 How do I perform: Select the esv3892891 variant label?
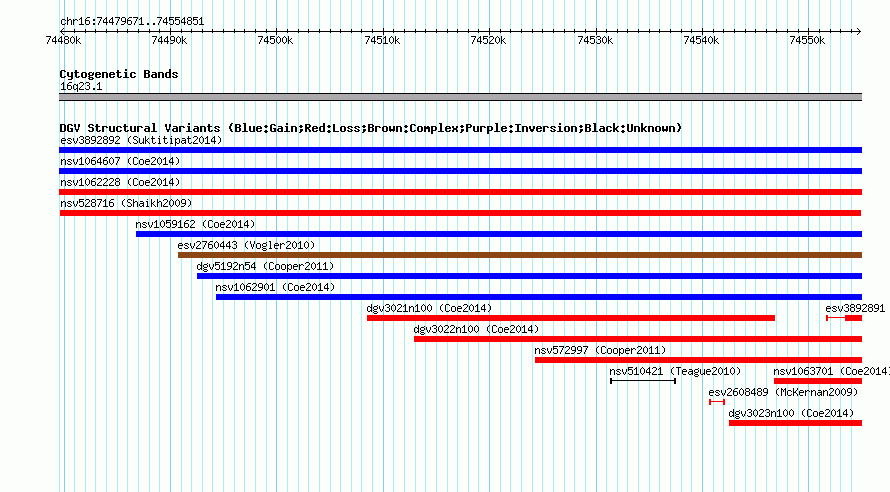[x=855, y=308]
